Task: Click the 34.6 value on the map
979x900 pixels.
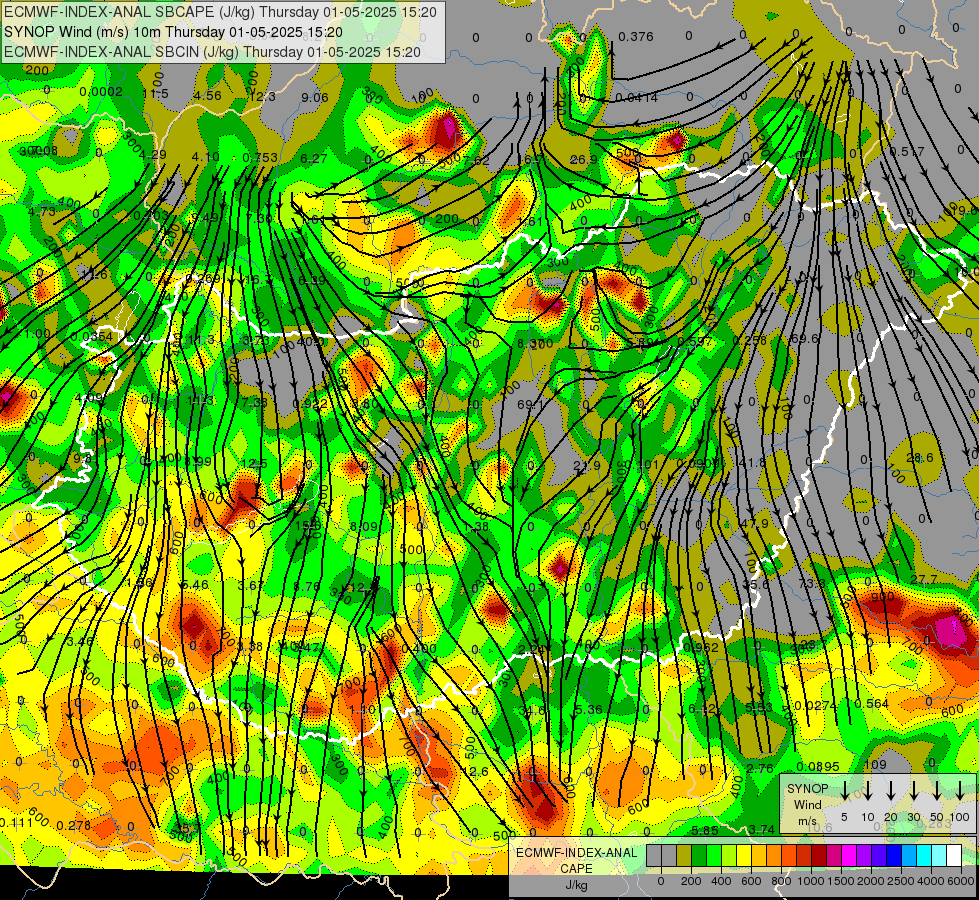Action: (532, 711)
